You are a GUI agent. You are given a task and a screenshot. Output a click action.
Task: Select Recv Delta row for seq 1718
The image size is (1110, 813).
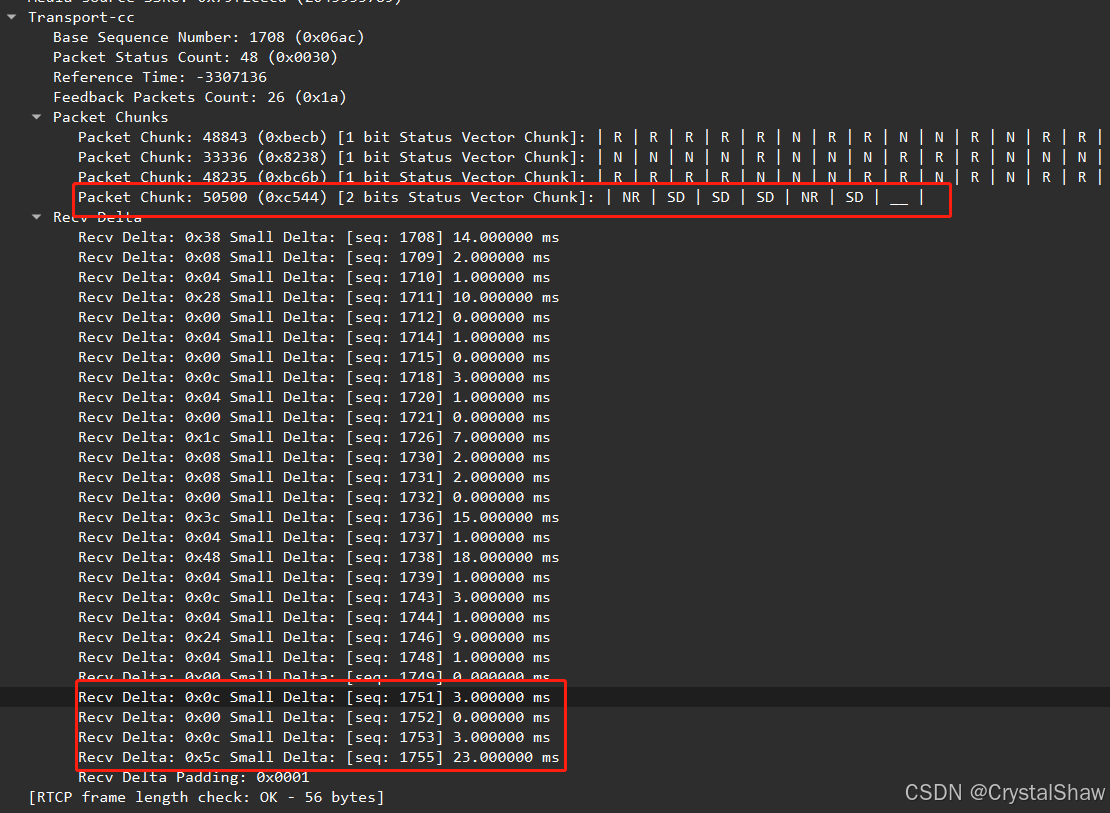coord(314,377)
